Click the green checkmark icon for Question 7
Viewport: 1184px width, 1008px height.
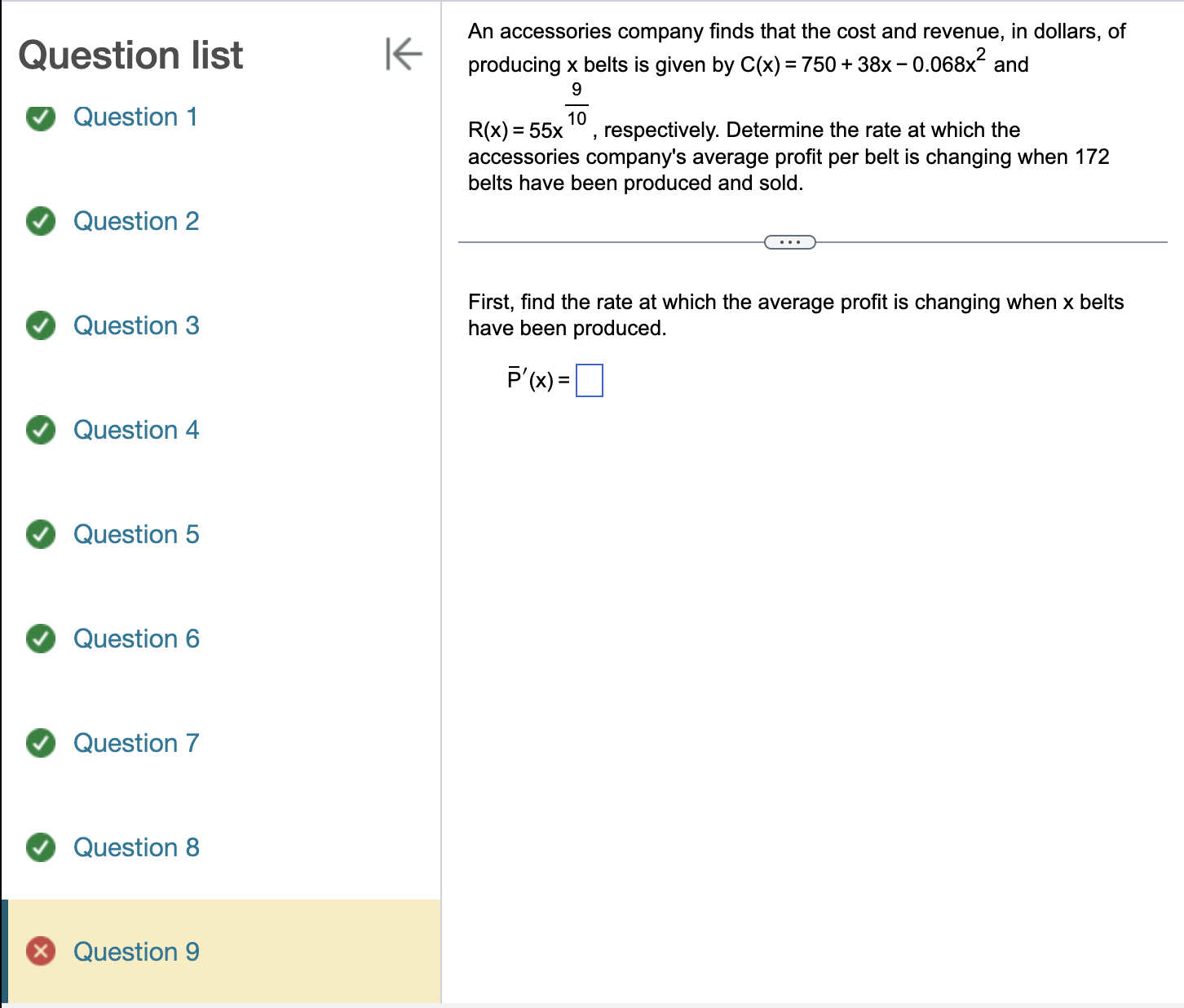[40, 744]
